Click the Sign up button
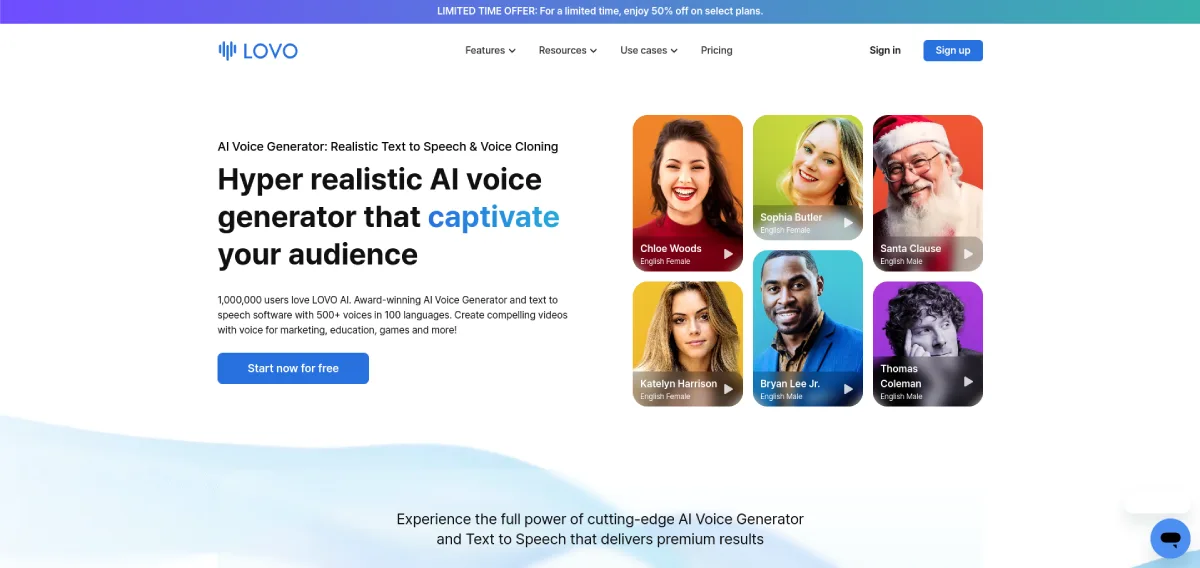This screenshot has height=568, width=1200. (x=953, y=50)
